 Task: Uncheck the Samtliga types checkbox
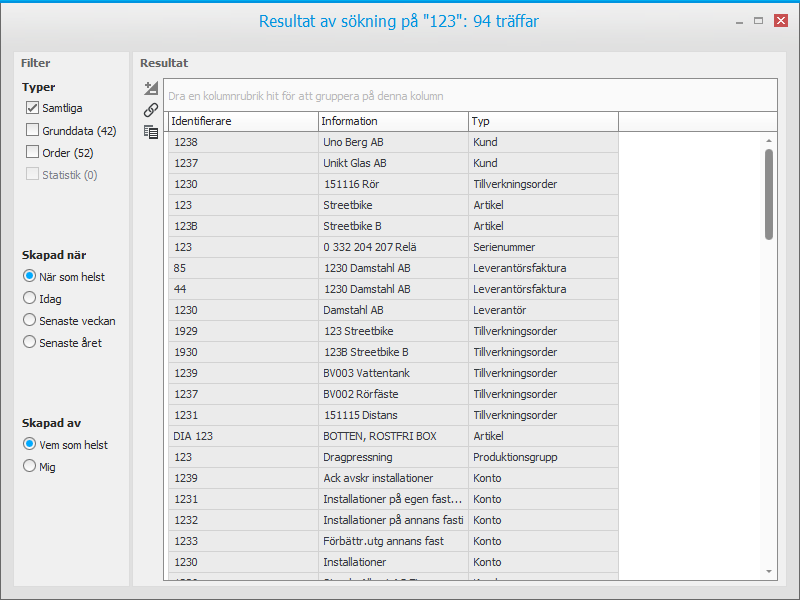pos(32,108)
